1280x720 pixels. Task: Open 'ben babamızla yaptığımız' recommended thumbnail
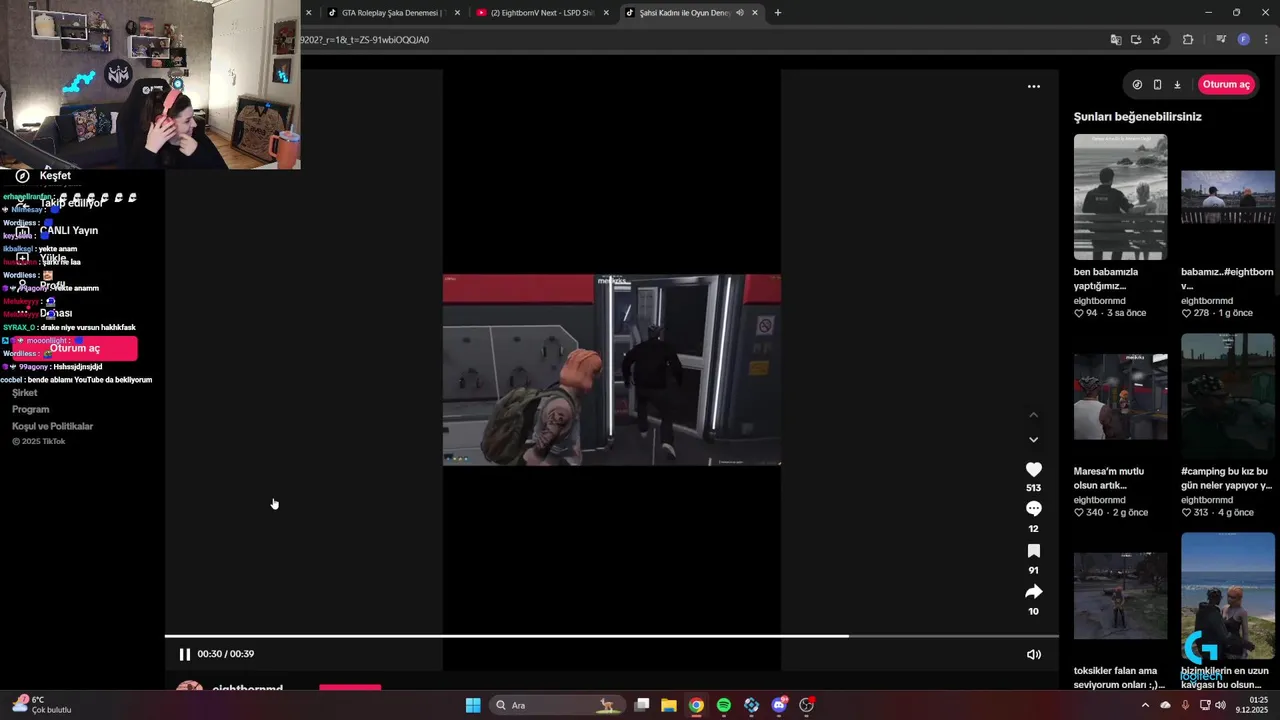pyautogui.click(x=1120, y=197)
